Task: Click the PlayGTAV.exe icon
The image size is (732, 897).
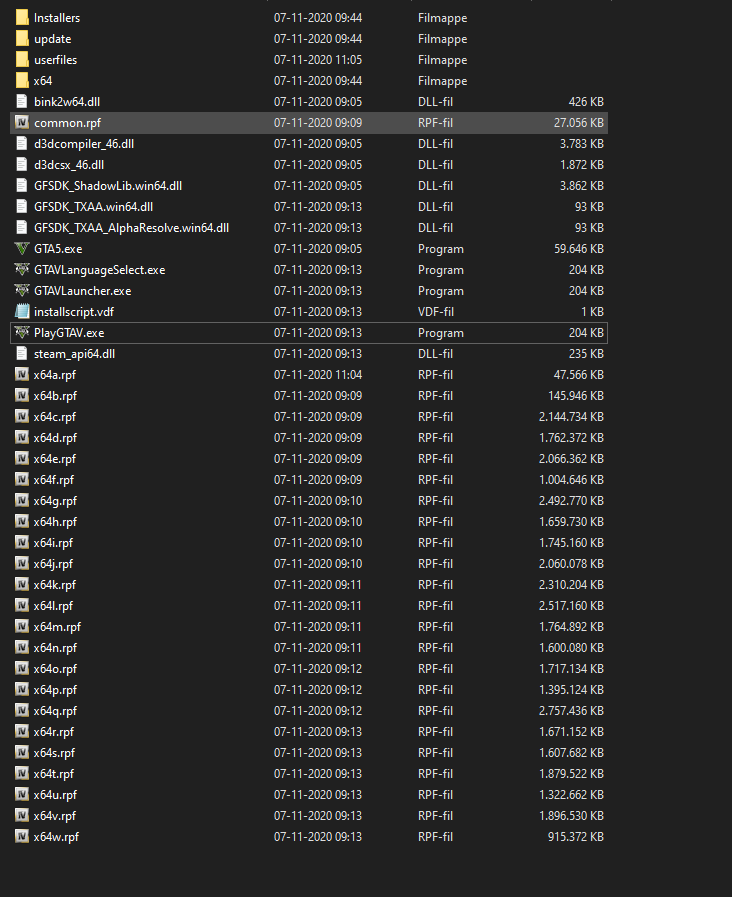Action: point(22,332)
